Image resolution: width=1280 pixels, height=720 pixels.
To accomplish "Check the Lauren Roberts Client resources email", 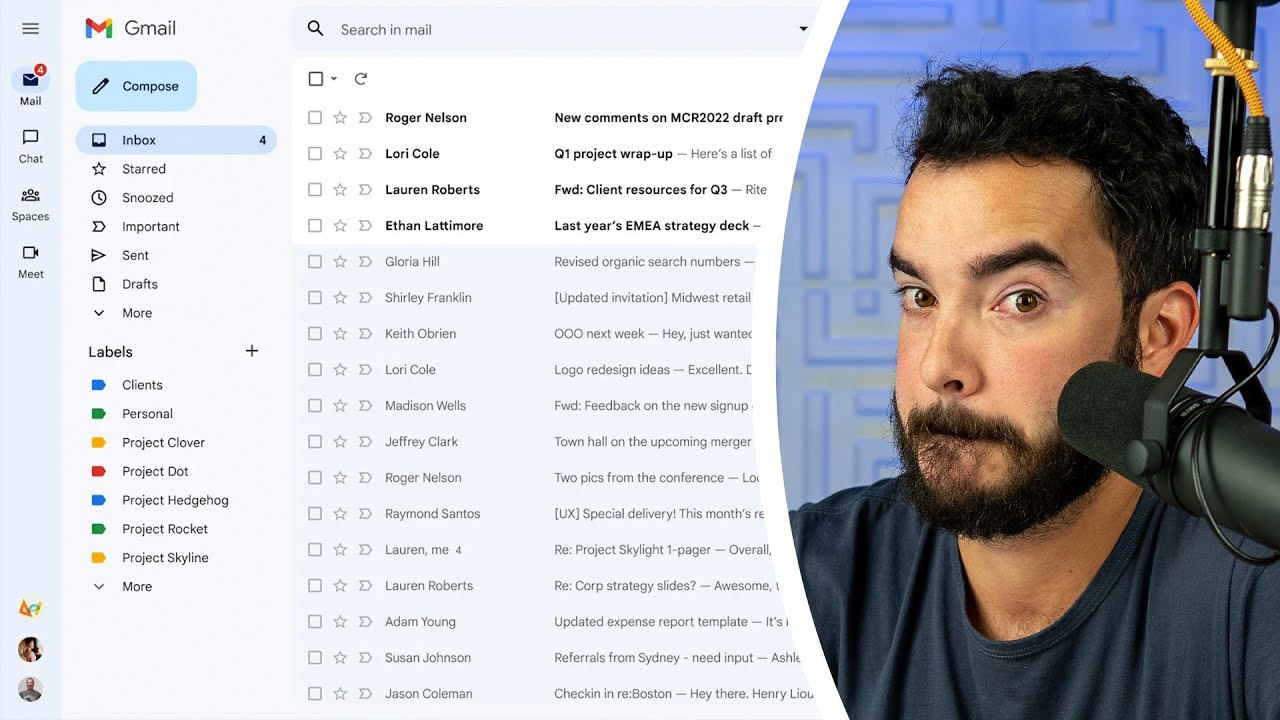I will 315,190.
